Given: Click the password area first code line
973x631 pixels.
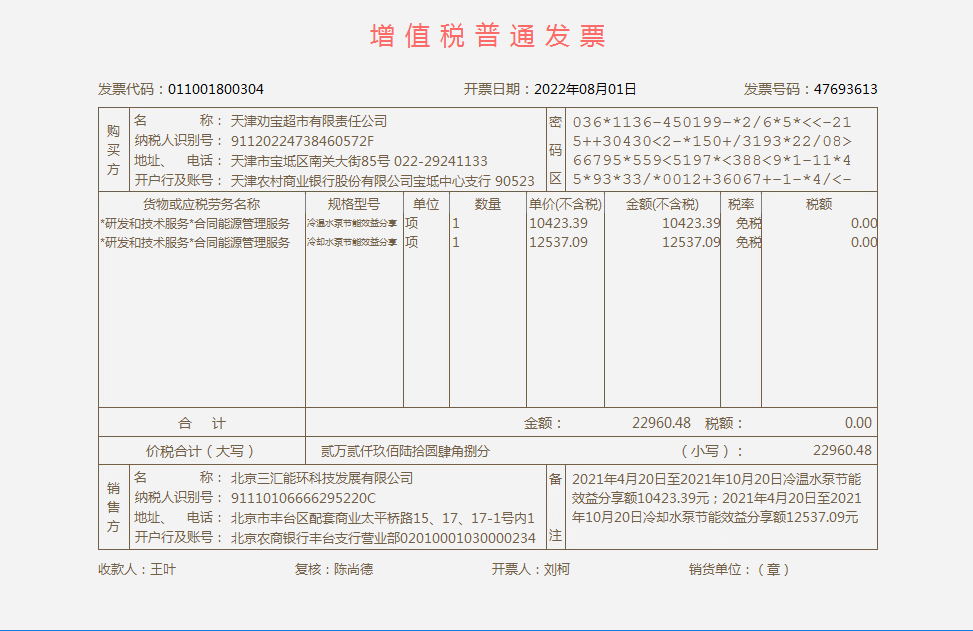Looking at the screenshot, I should click(712, 121).
